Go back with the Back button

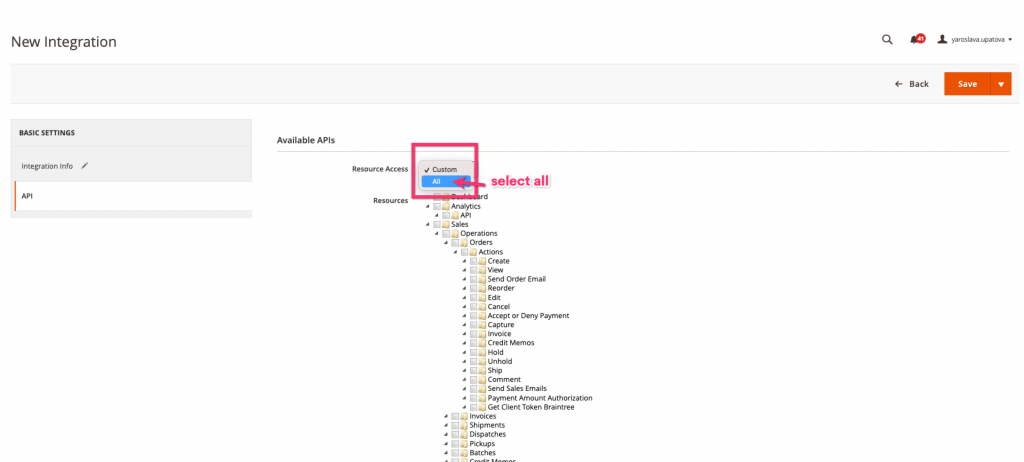click(x=912, y=84)
